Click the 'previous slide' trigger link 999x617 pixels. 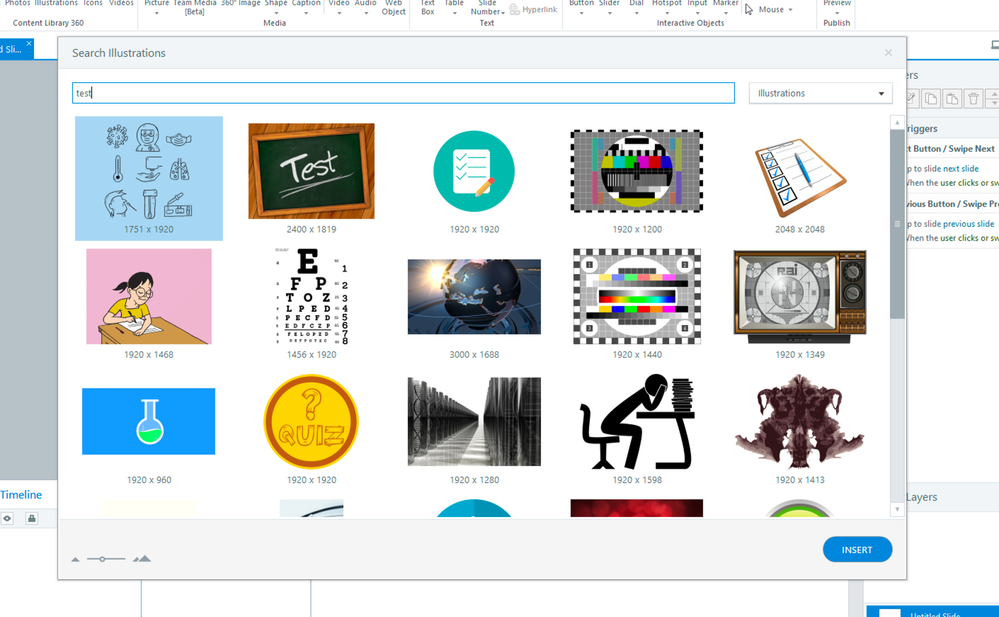coord(968,224)
